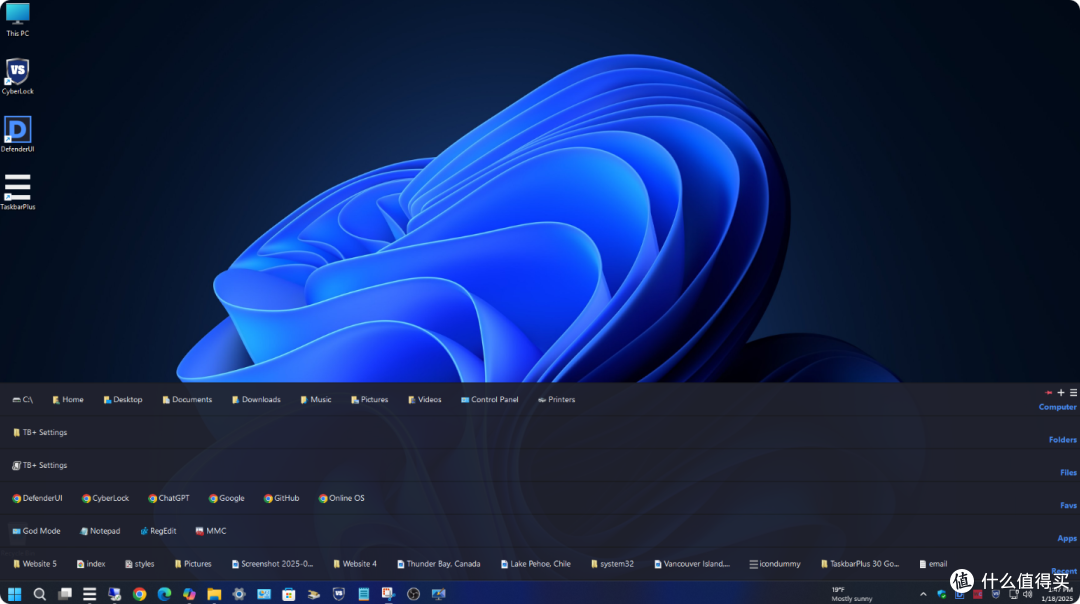Open the Videos folder shortcut
Image resolution: width=1080 pixels, height=604 pixels.
click(x=424, y=399)
